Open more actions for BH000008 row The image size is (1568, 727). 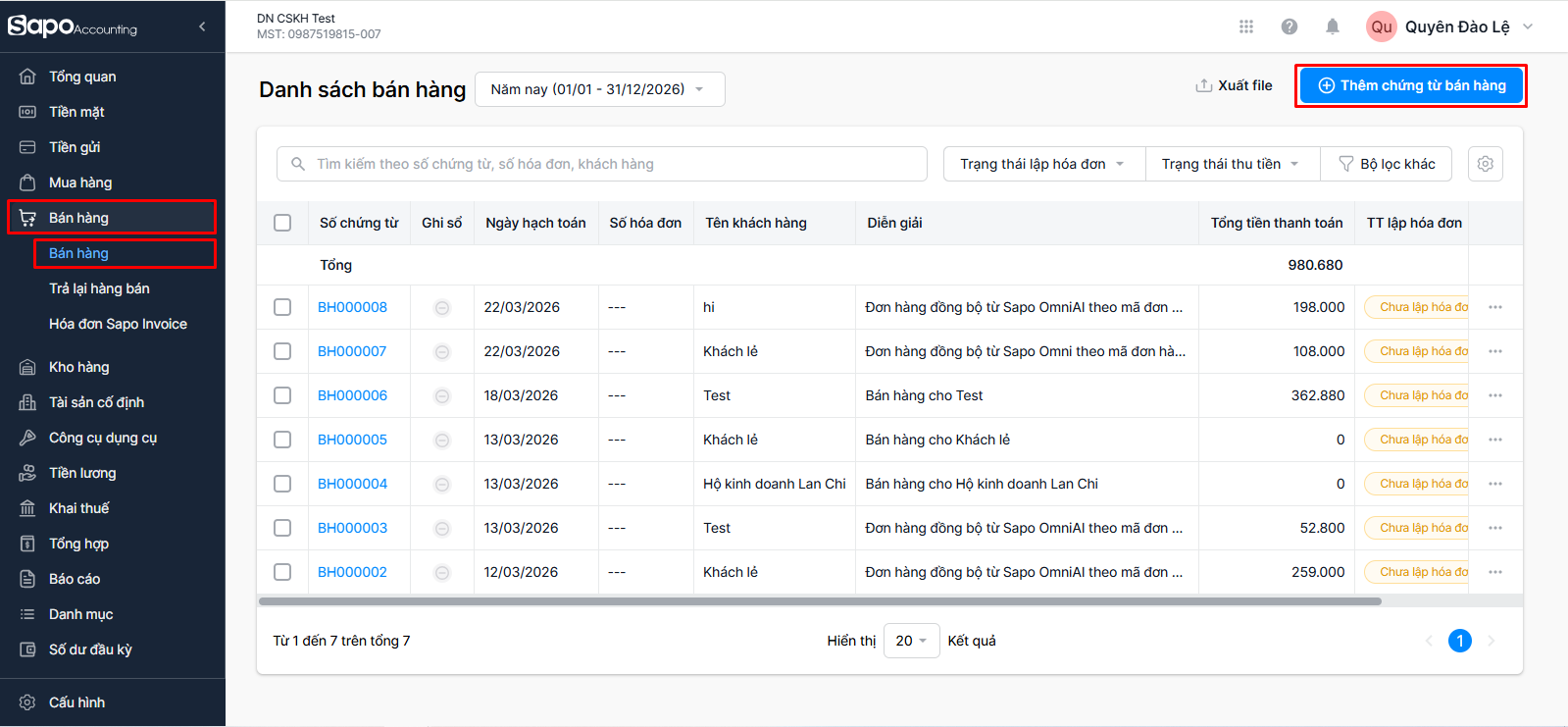tap(1495, 307)
